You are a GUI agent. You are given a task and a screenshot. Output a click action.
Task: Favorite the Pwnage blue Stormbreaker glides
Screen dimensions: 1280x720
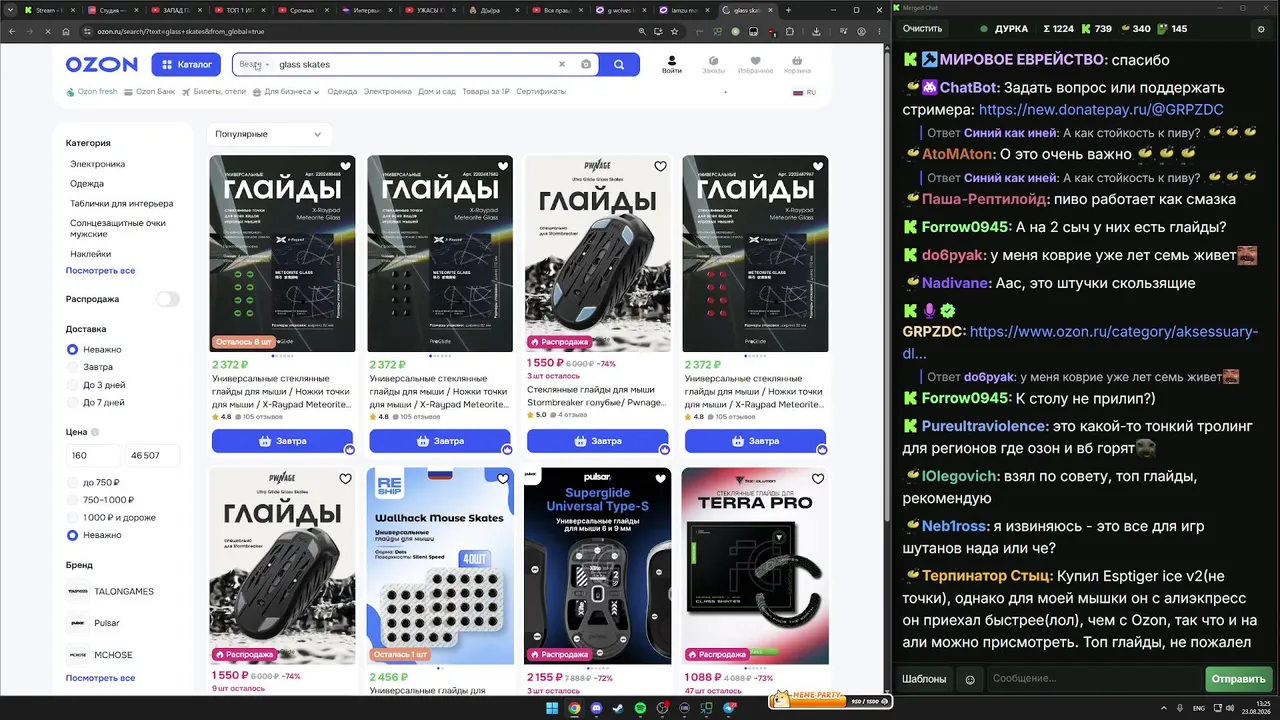[660, 167]
